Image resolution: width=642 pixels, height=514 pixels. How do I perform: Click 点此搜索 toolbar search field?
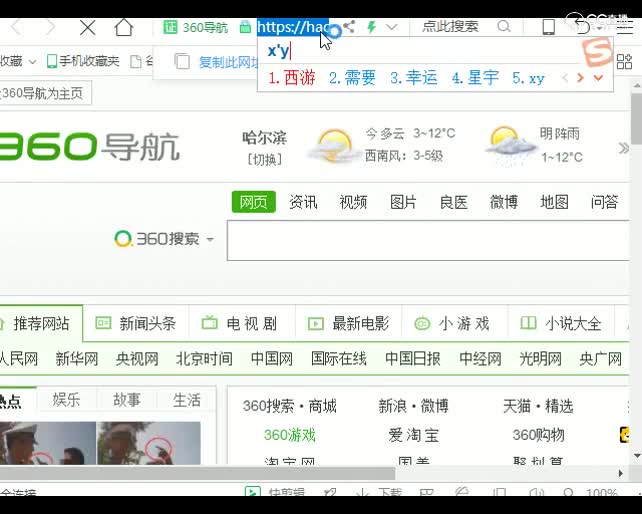tap(450, 27)
